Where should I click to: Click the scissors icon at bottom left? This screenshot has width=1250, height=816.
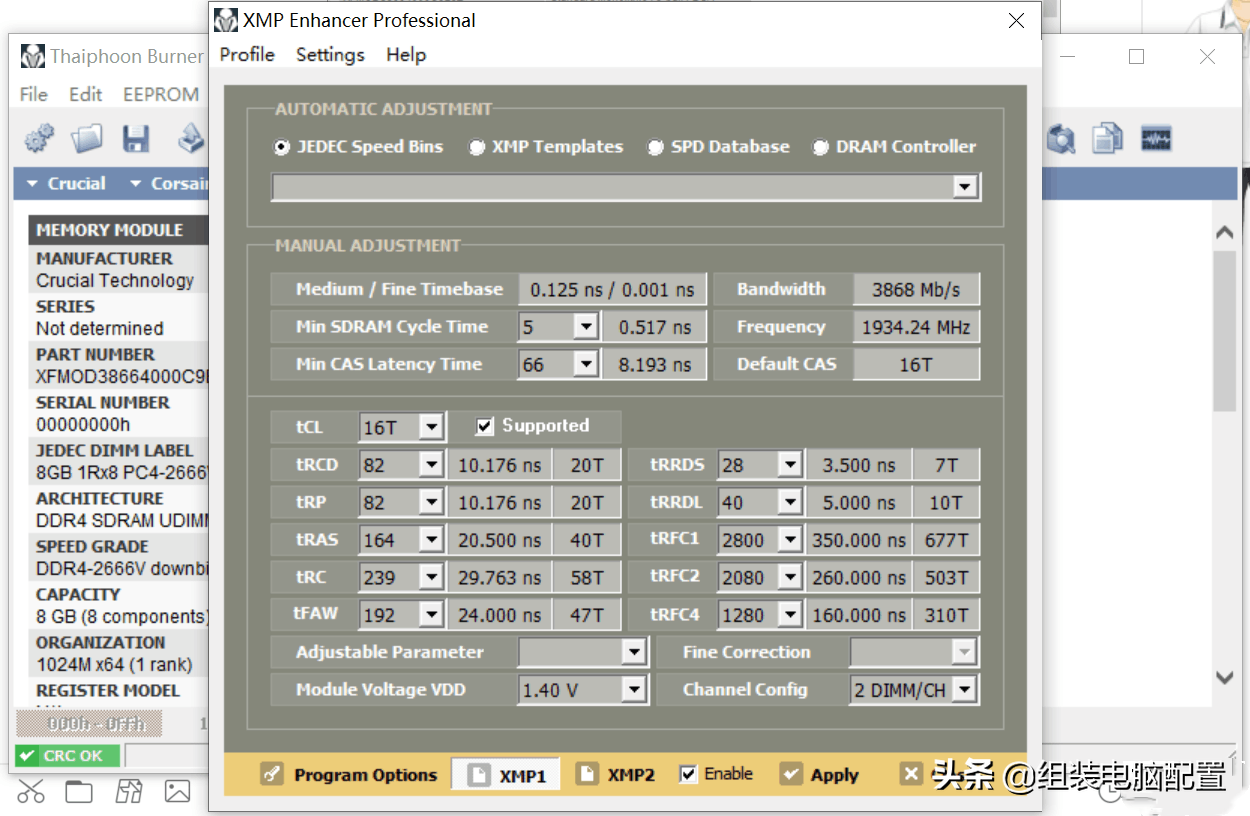[x=31, y=792]
